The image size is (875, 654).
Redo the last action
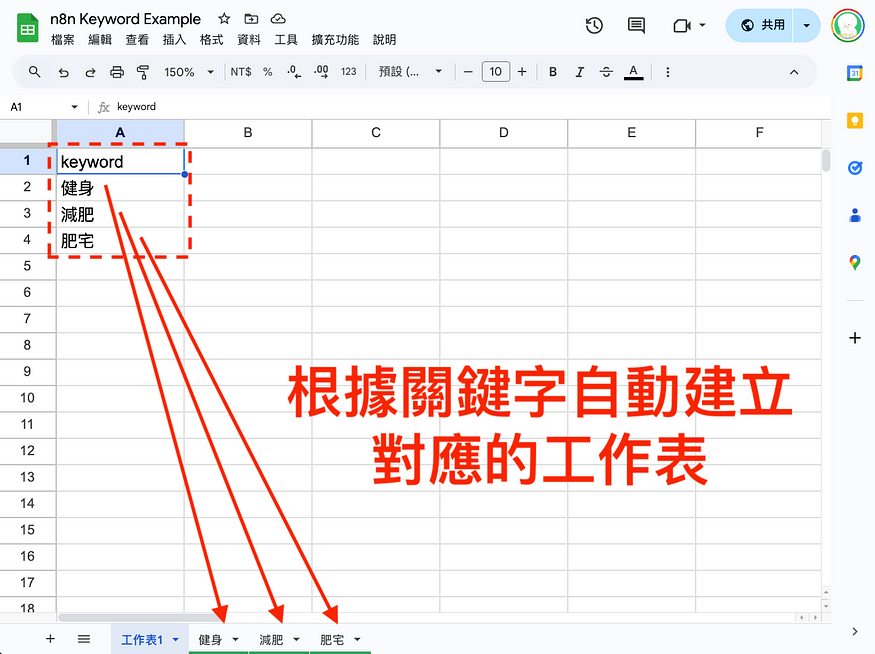90,72
